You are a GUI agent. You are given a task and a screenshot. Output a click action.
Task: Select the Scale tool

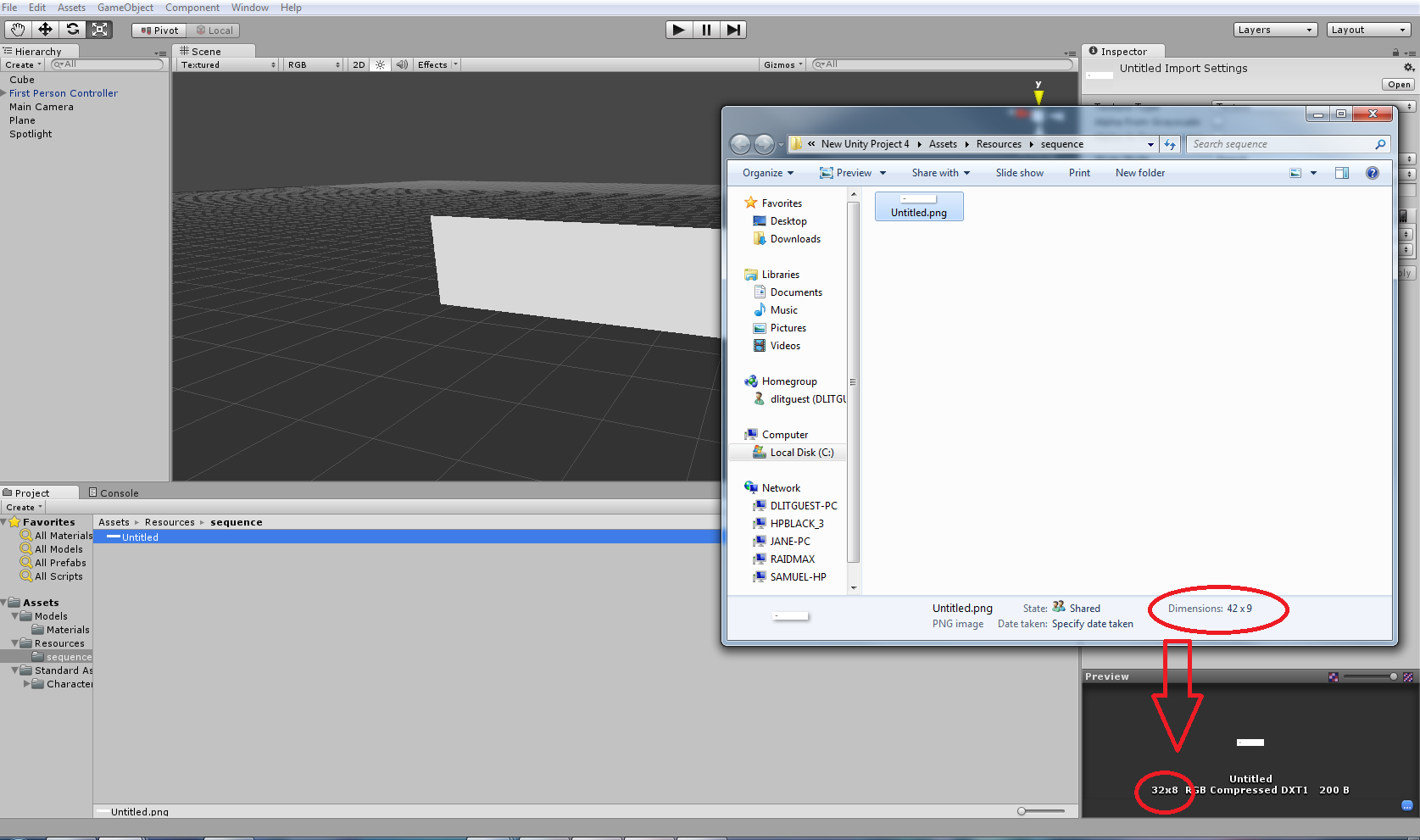99,30
